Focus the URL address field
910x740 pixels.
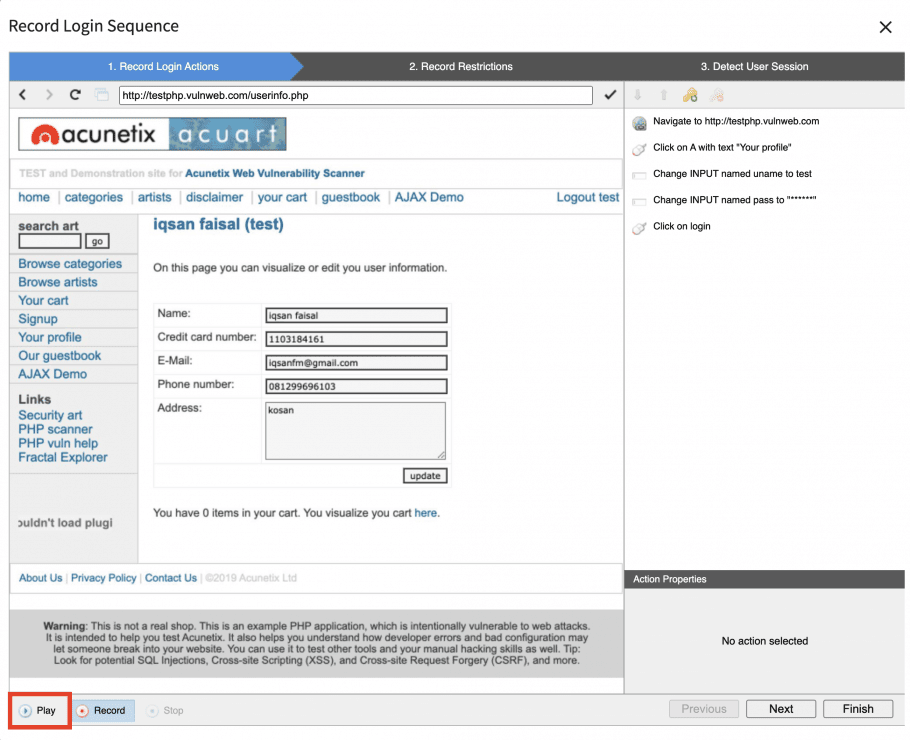(x=355, y=95)
